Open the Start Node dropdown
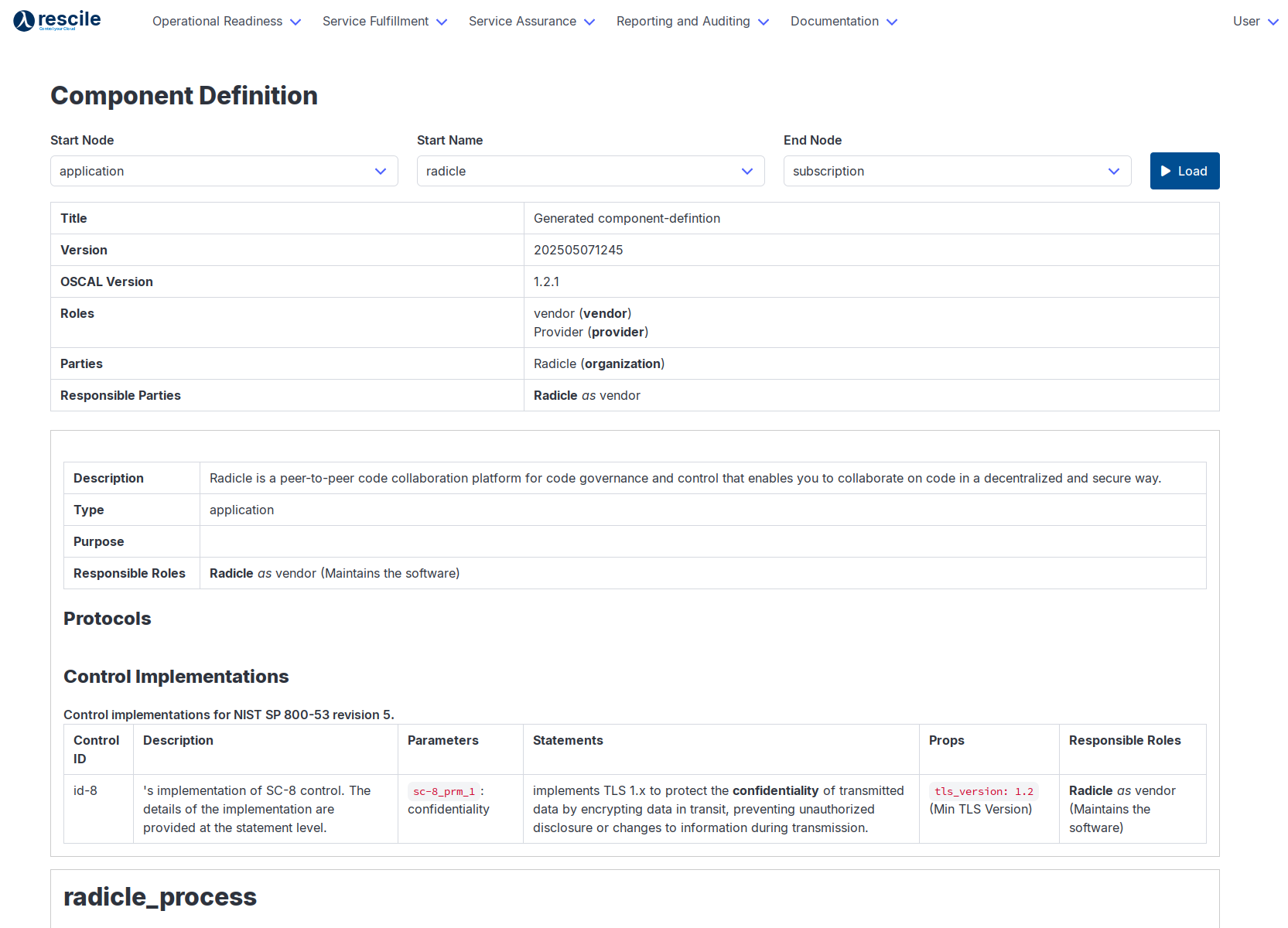The image size is (1288, 928). (x=224, y=171)
